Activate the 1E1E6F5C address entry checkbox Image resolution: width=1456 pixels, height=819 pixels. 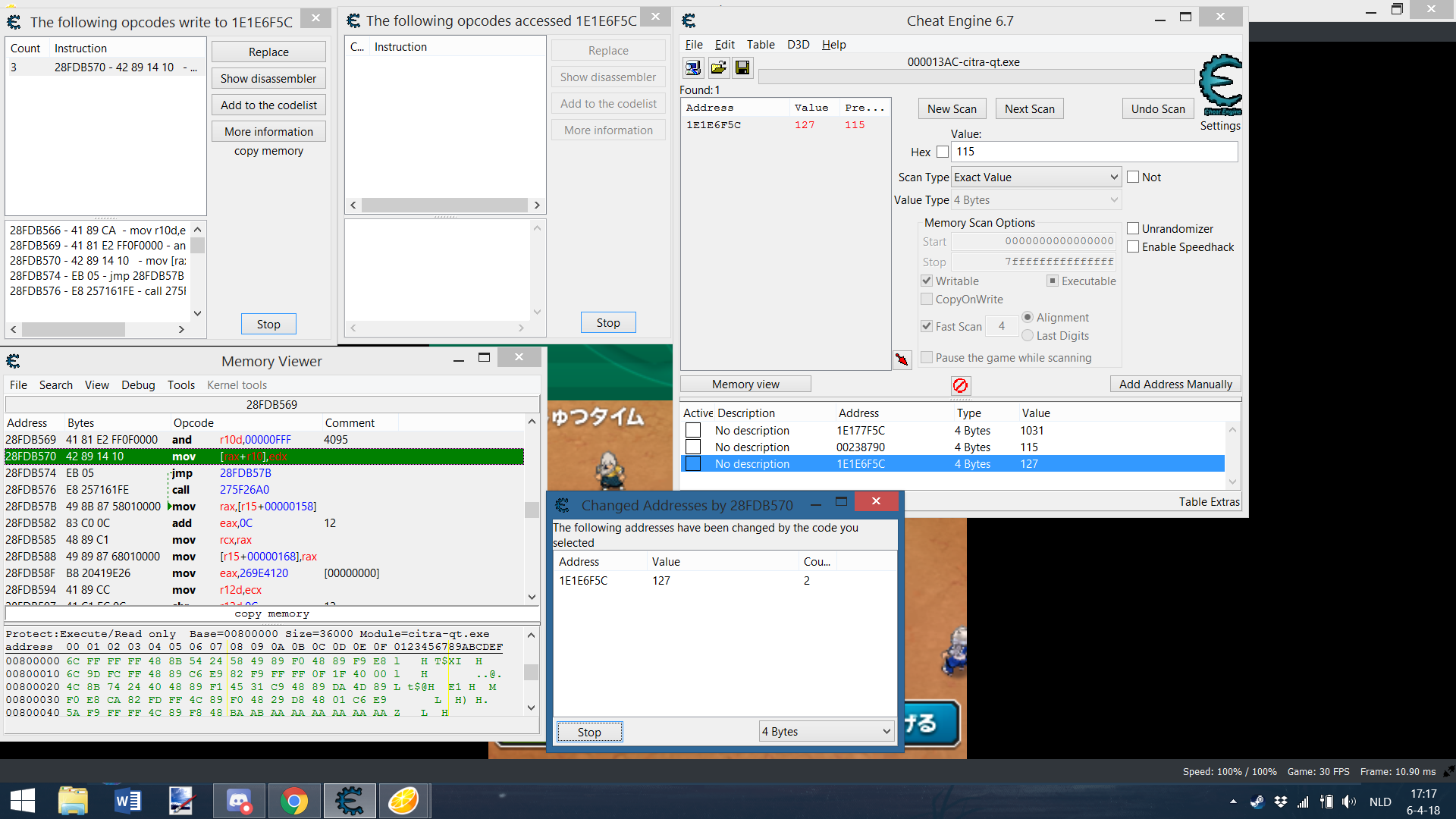693,464
